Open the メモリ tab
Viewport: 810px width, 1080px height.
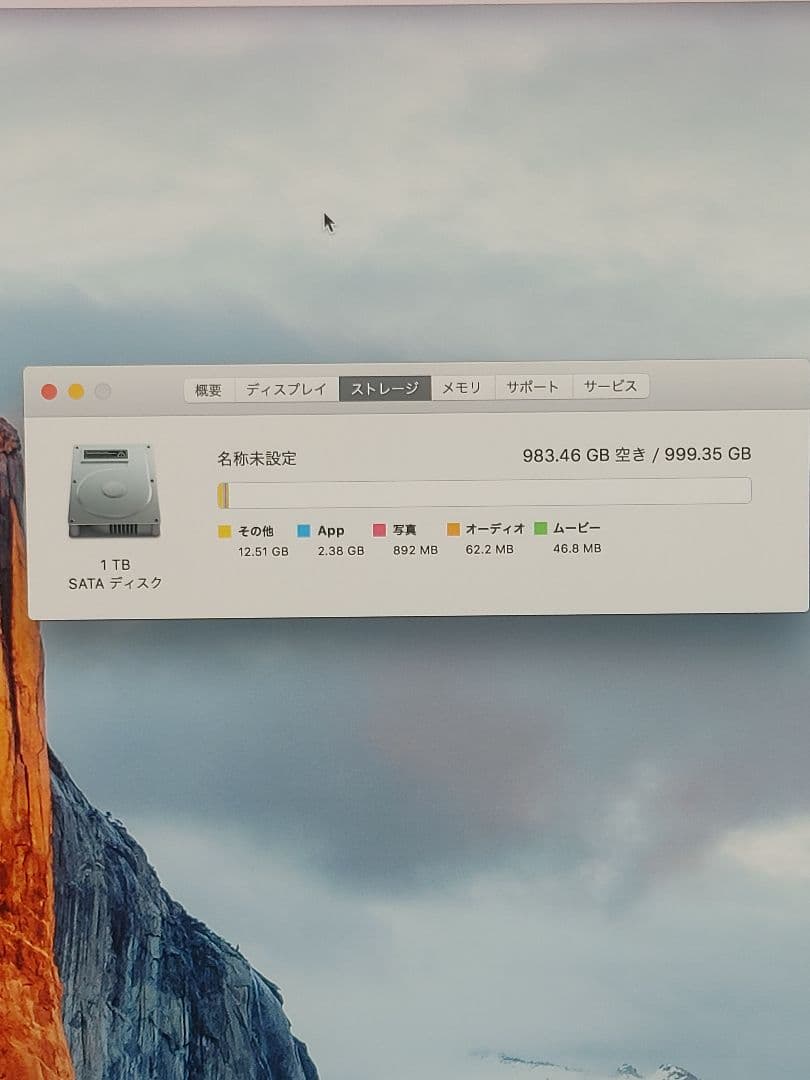tap(463, 386)
